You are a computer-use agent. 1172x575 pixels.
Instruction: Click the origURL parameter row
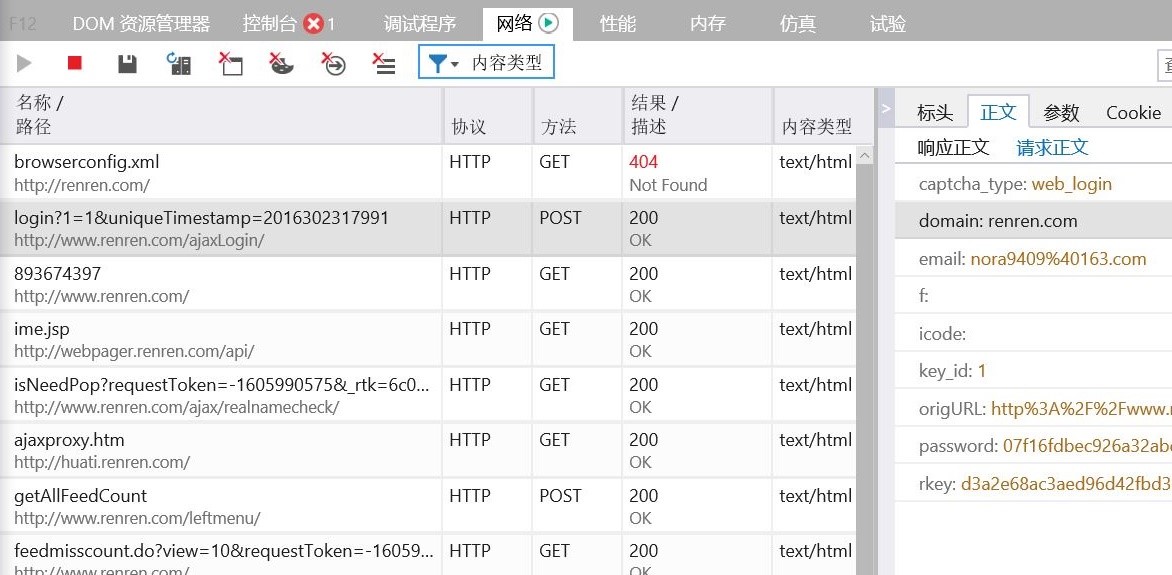click(1033, 408)
